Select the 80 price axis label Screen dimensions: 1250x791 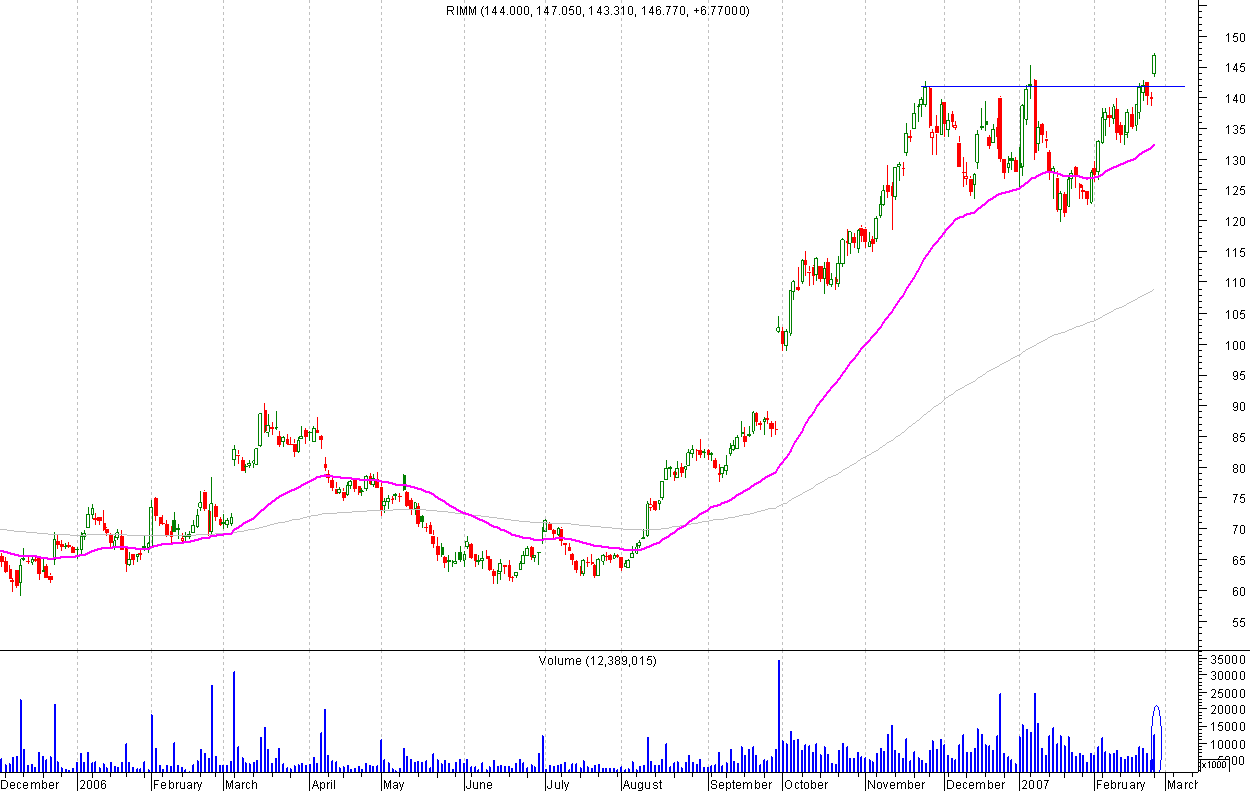point(1237,468)
